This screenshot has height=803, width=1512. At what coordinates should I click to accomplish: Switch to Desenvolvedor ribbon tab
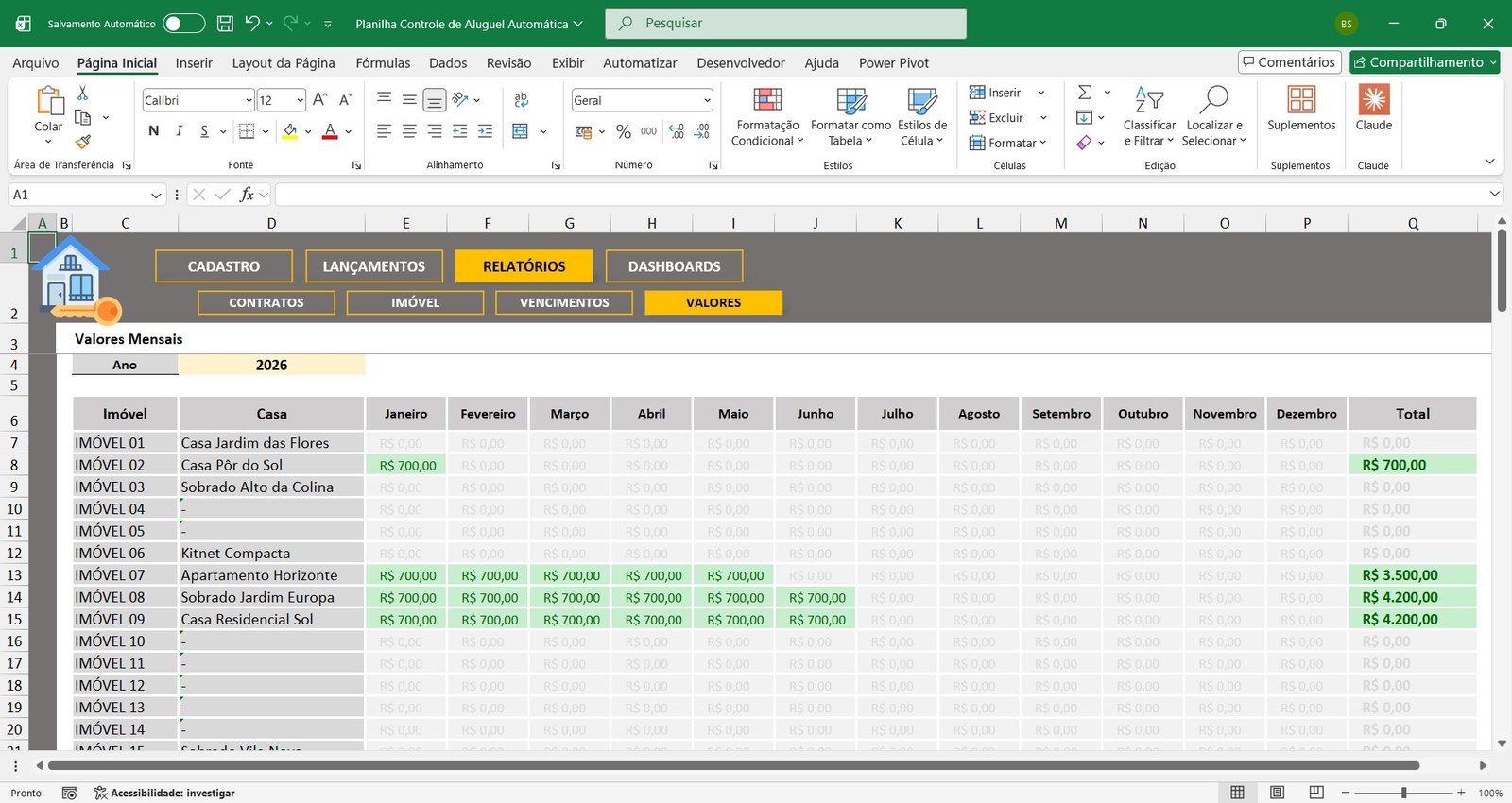click(741, 62)
